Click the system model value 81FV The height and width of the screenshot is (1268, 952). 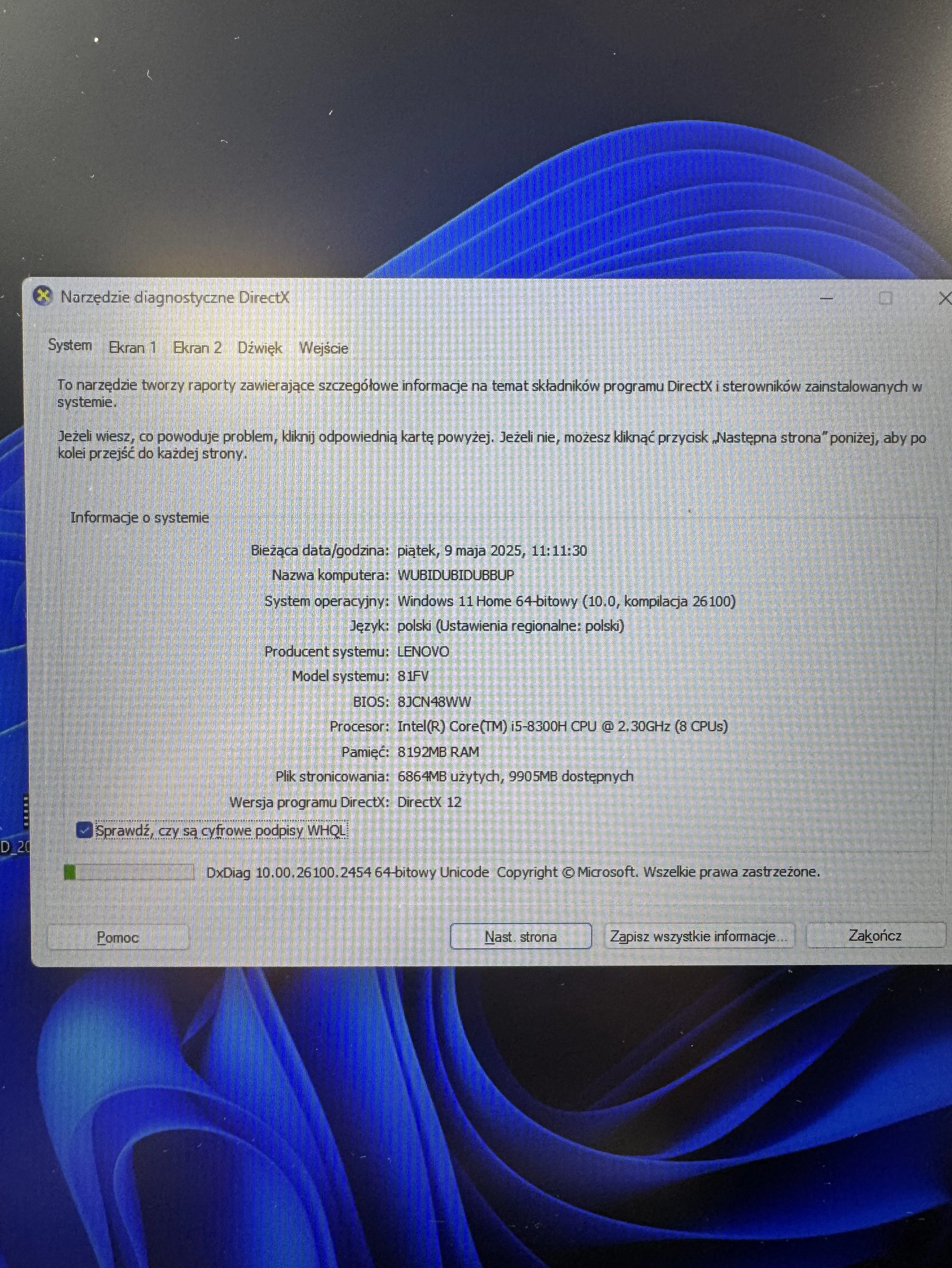click(x=413, y=676)
